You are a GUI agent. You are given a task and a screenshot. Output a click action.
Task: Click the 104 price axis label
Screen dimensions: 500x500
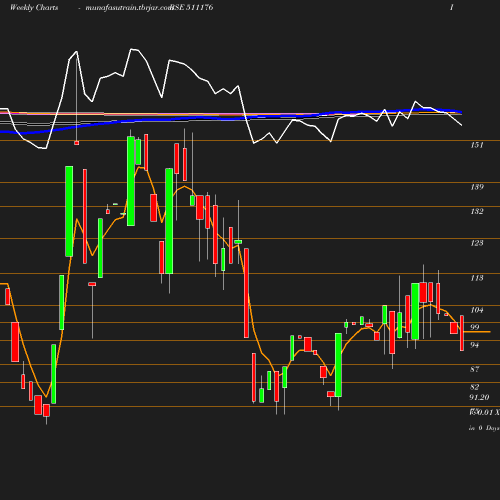[x=477, y=310]
